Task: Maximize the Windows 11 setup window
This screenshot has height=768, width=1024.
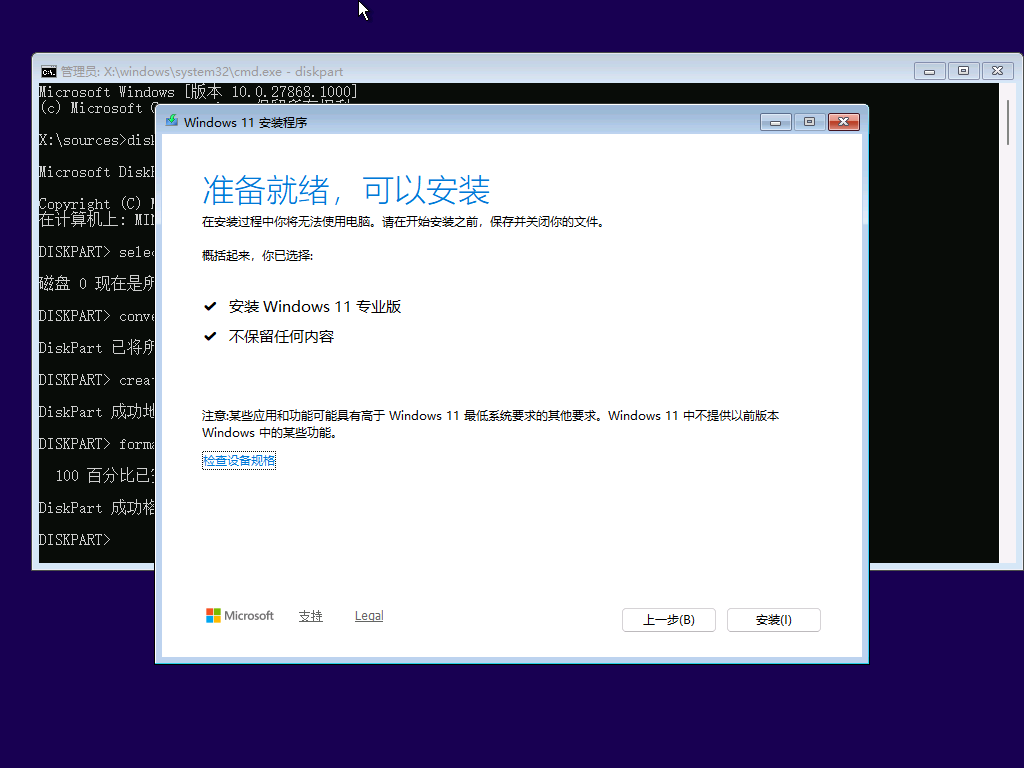Action: [810, 122]
